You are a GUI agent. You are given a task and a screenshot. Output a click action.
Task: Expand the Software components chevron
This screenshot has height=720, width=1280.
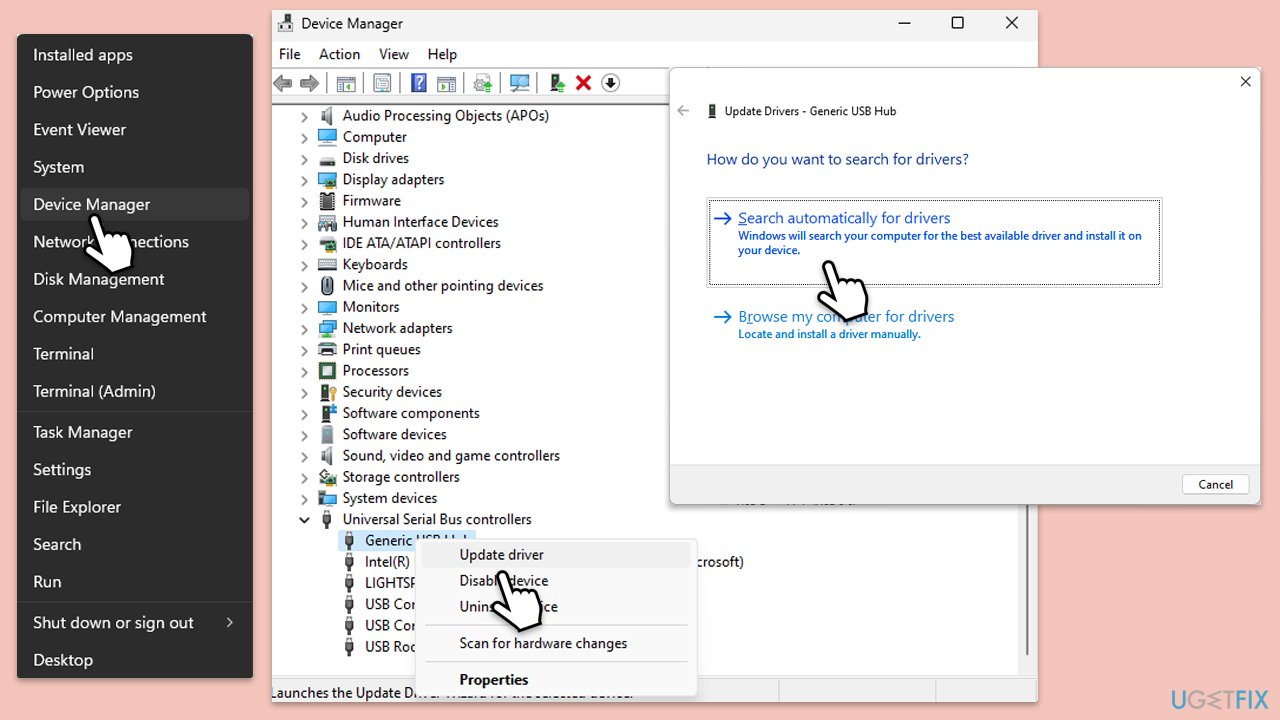[305, 413]
